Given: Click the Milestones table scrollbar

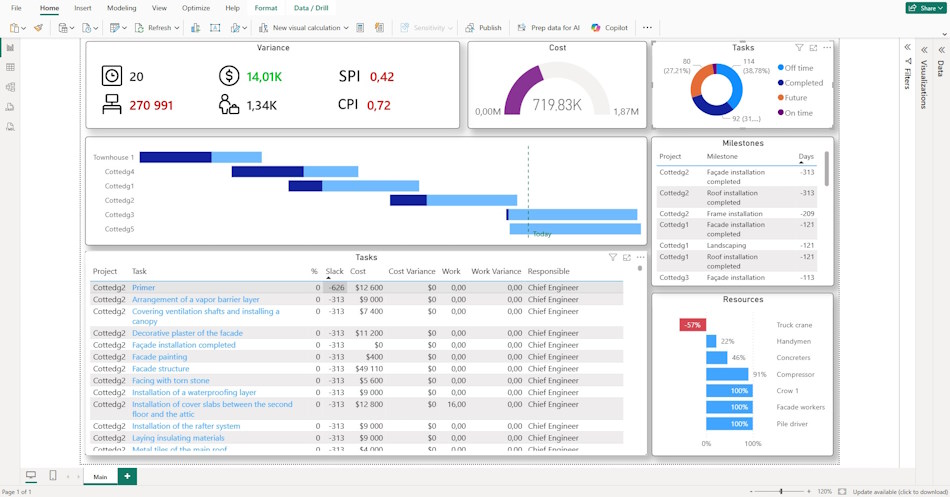Looking at the screenshot, I should pyautogui.click(x=826, y=170).
